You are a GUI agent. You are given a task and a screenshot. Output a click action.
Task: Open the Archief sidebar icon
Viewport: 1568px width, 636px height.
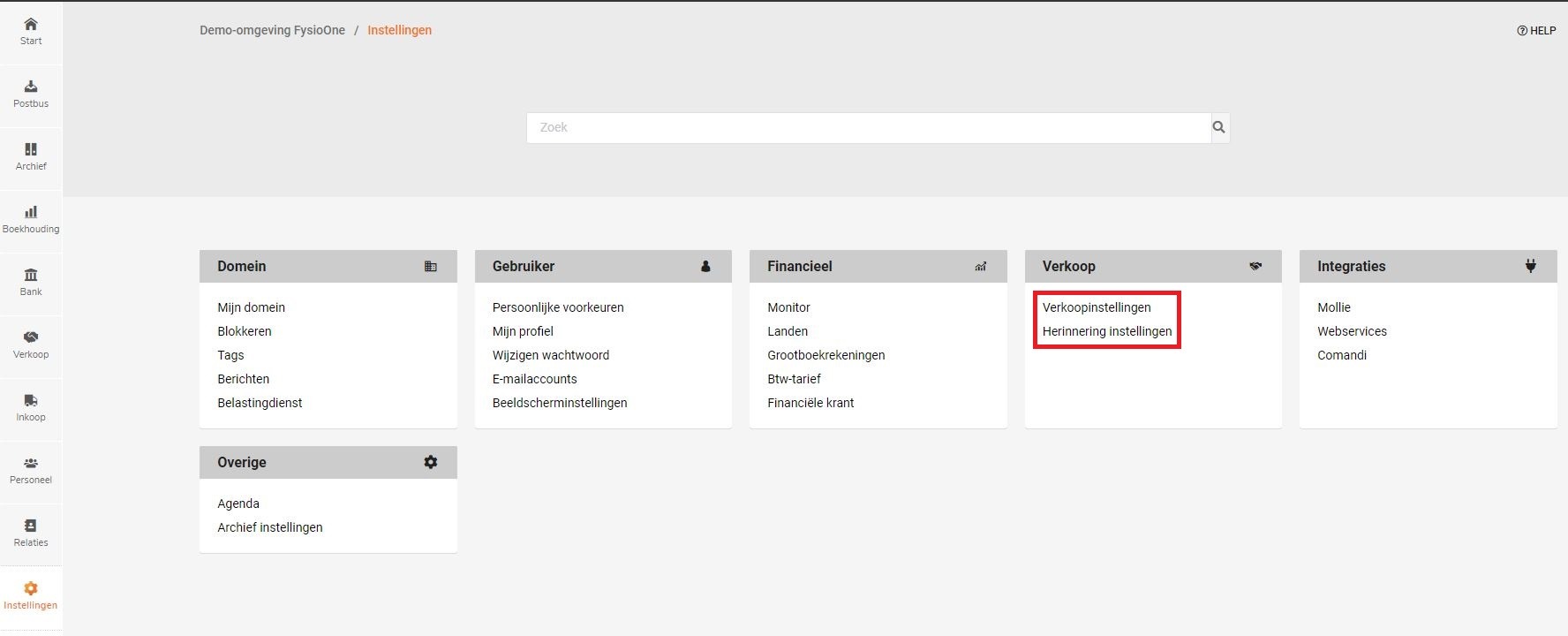click(31, 149)
